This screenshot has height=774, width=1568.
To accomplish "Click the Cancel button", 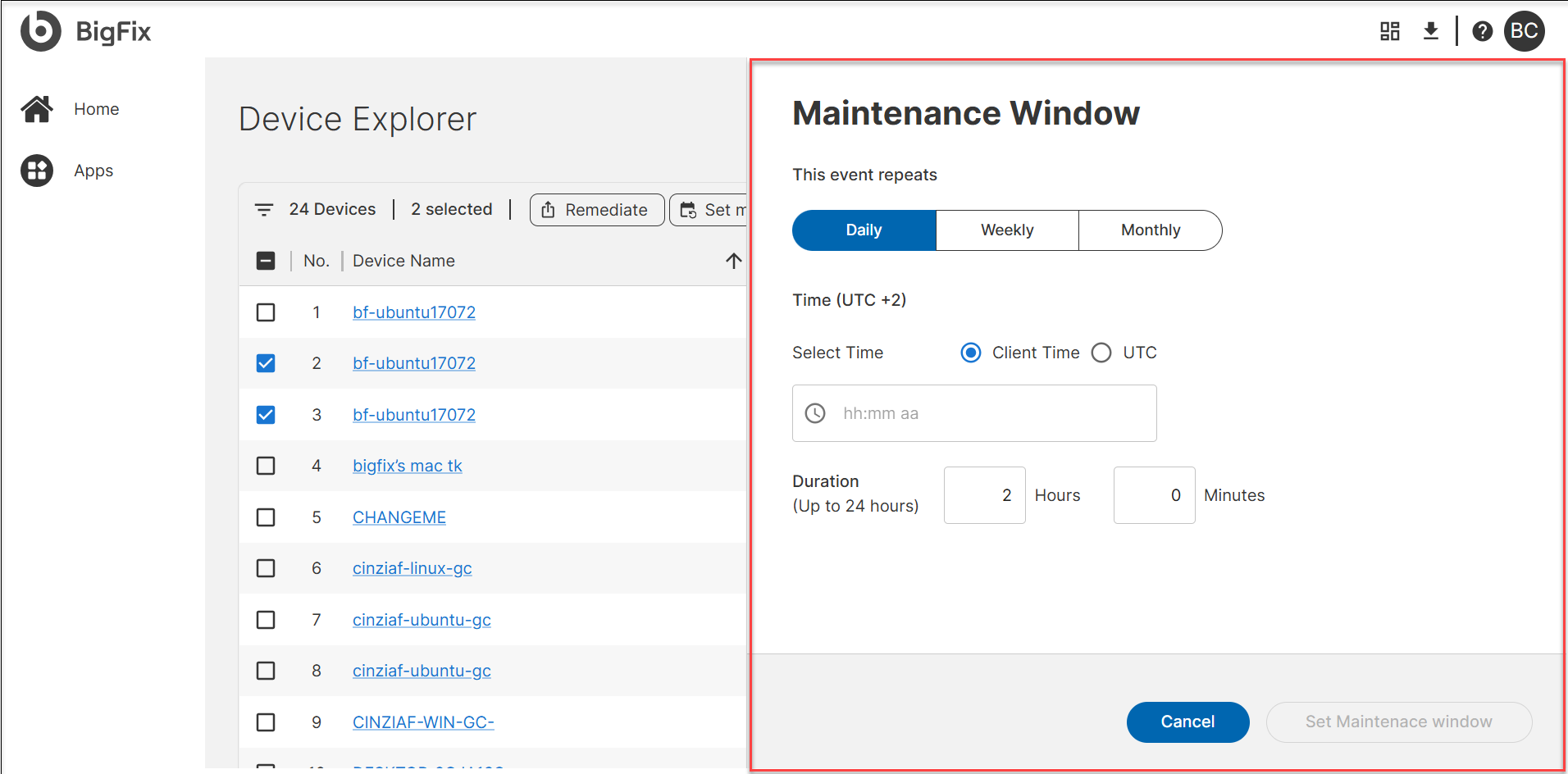I will click(x=1187, y=722).
